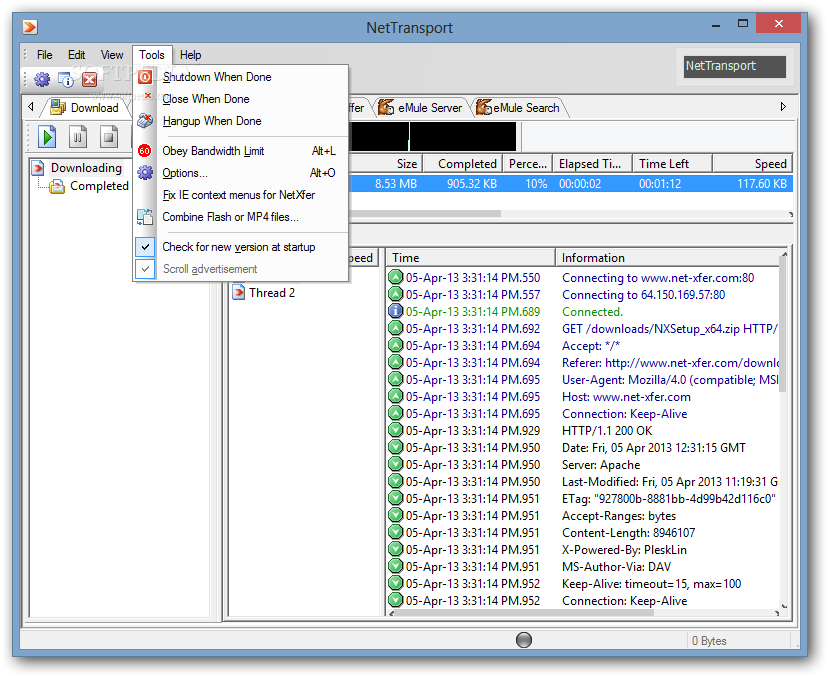
Task: Click the properties info toolbar icon
Action: pyautogui.click(x=66, y=80)
